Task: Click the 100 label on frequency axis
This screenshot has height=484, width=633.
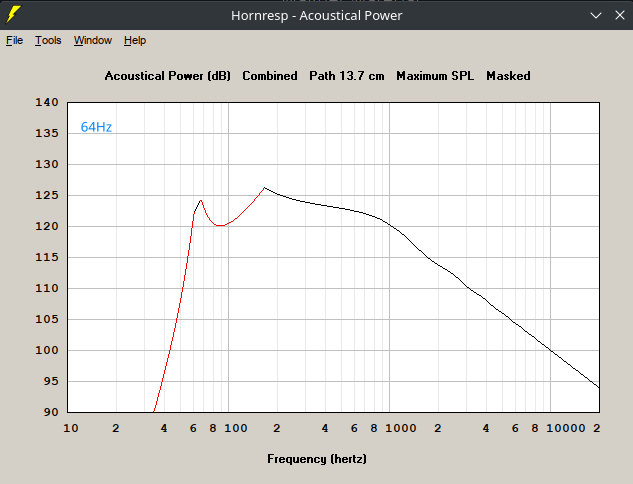Action: pyautogui.click(x=236, y=428)
